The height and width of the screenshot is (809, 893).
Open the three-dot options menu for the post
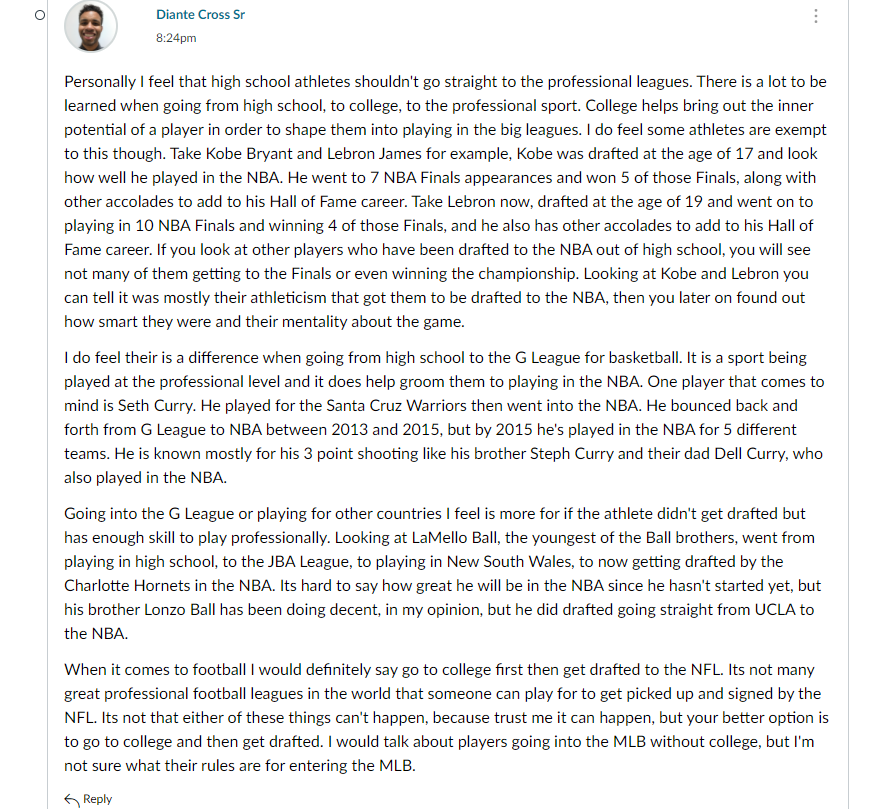[x=816, y=16]
